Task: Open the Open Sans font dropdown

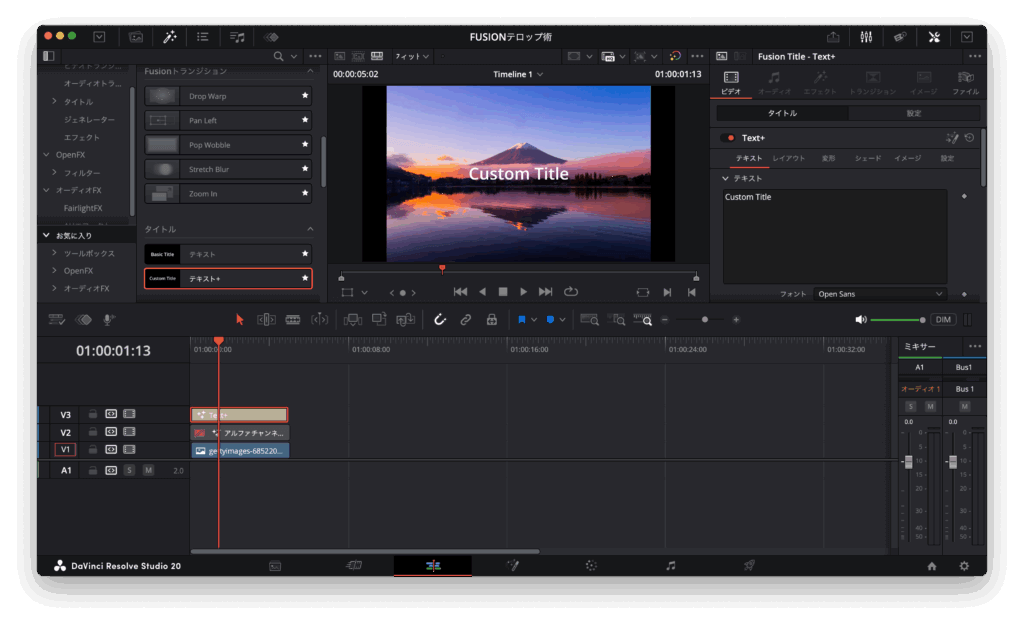Action: [x=879, y=294]
